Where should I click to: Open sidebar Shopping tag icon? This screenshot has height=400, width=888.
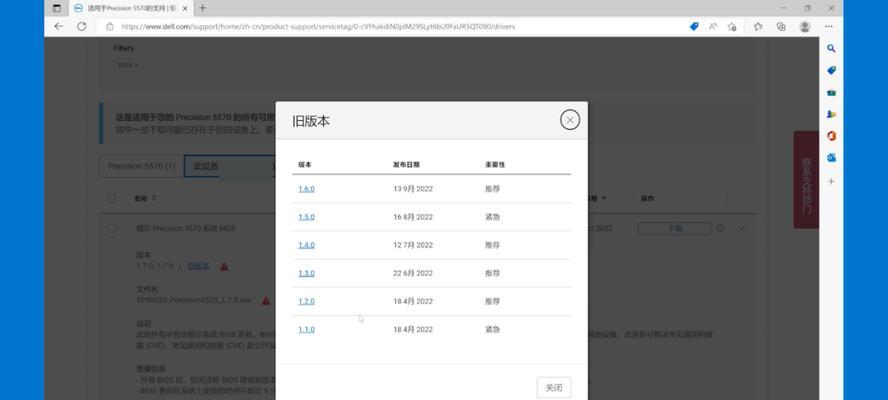point(831,70)
